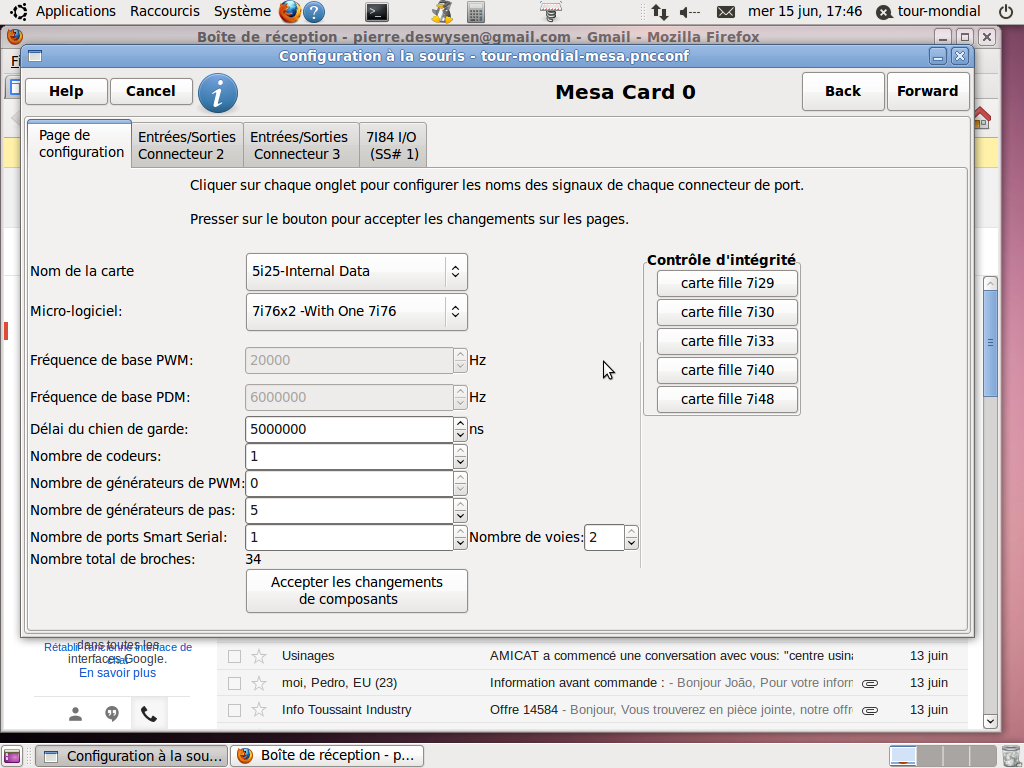Click the Cancel button
The image size is (1024, 768).
pos(151,91)
